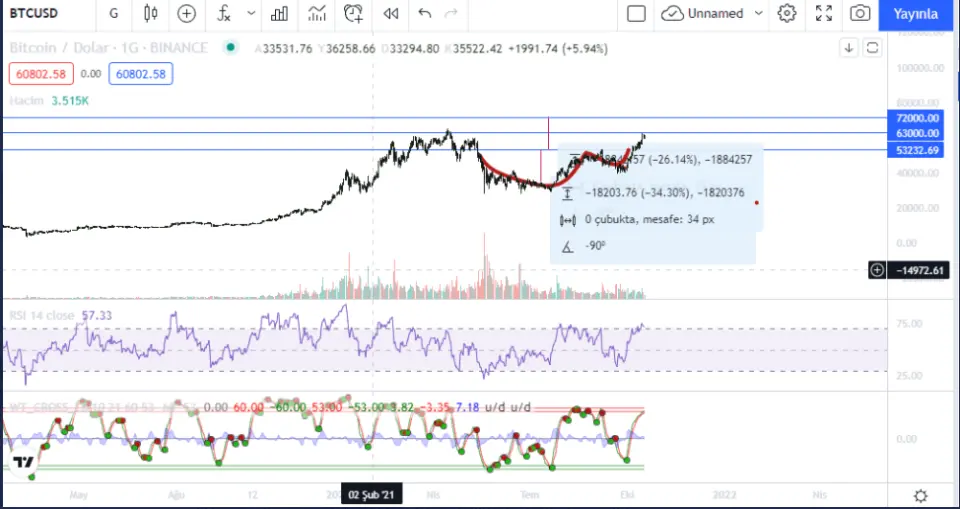Enter fullscreen mode

point(824,13)
